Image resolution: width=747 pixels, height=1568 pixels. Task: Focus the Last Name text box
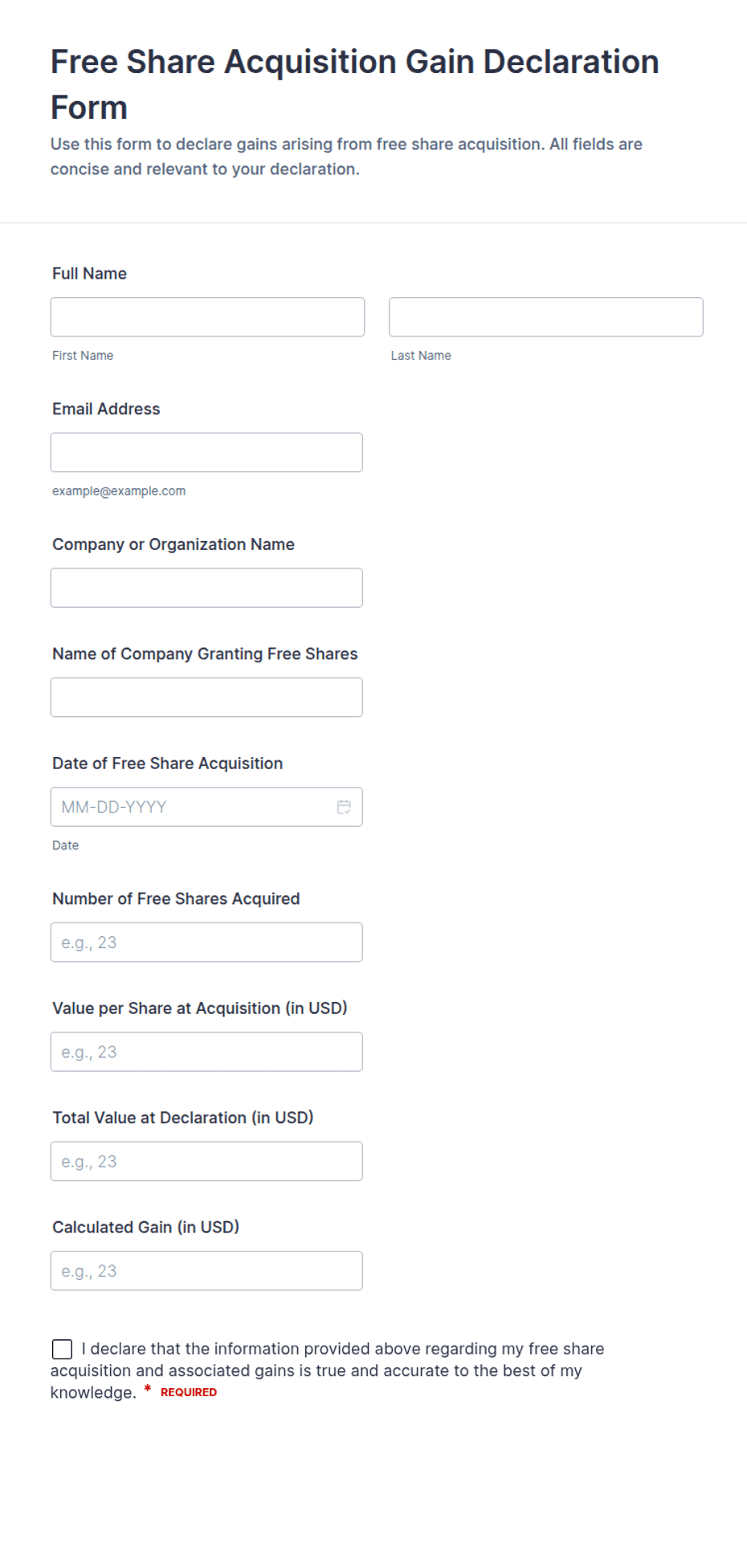[546, 317]
